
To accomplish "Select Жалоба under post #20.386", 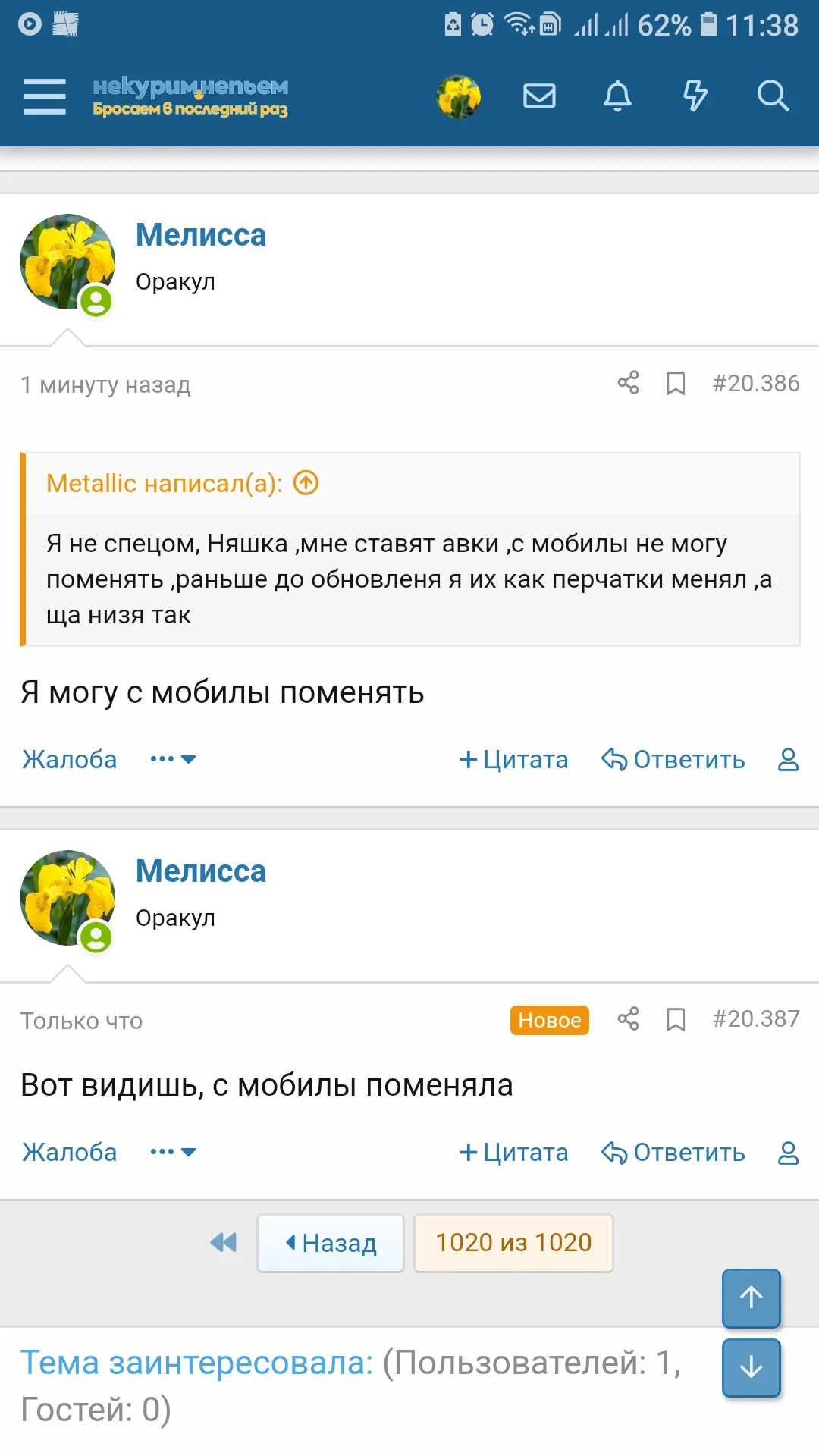I will point(69,759).
